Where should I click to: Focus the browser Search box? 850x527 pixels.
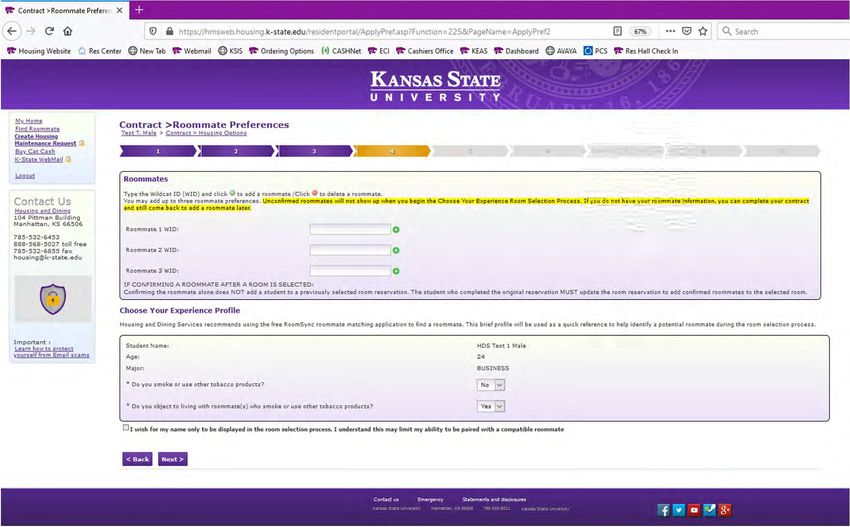[x=786, y=31]
